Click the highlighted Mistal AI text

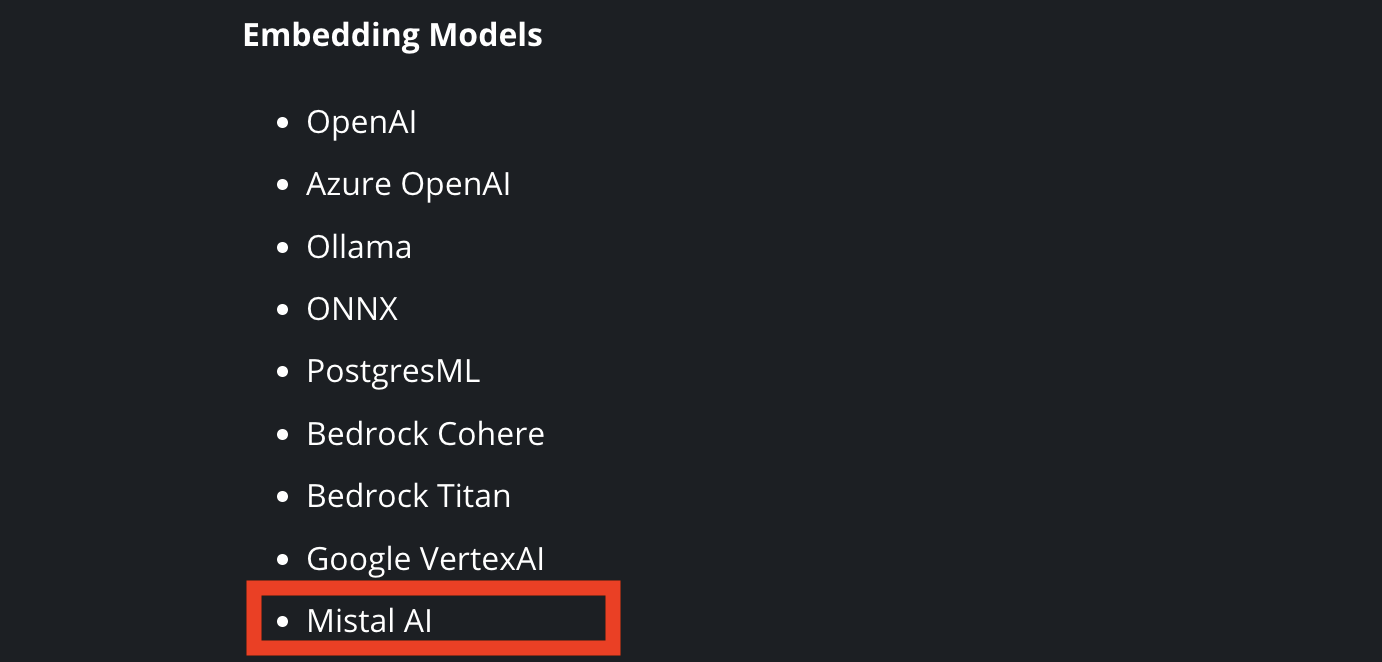pyautogui.click(x=369, y=620)
